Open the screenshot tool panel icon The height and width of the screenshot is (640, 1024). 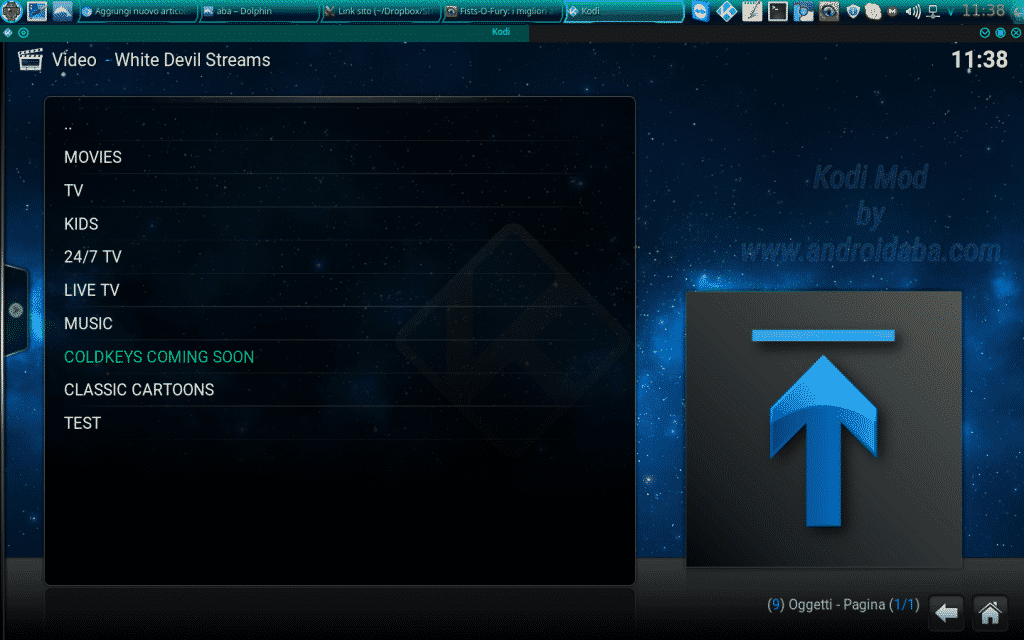coord(803,11)
